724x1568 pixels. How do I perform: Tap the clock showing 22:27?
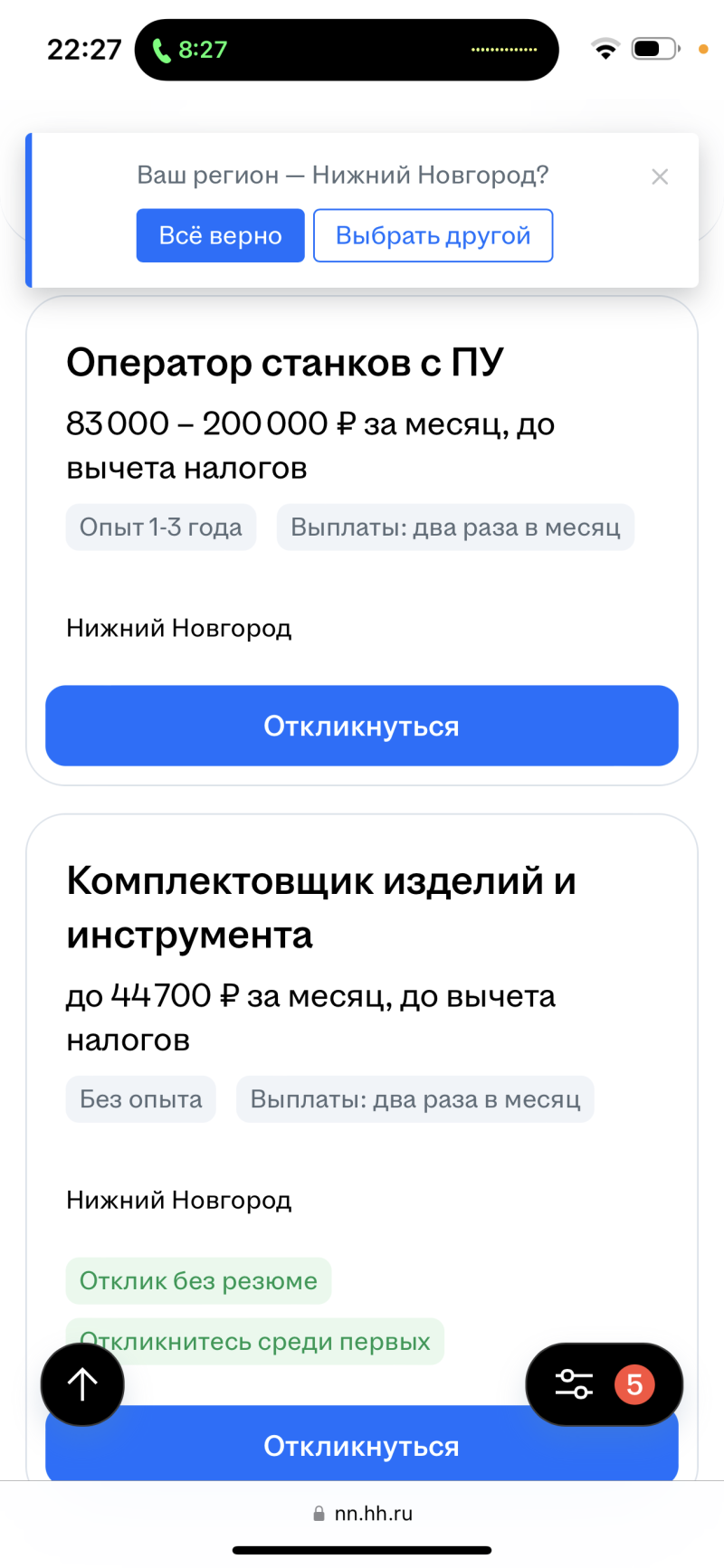[x=84, y=50]
